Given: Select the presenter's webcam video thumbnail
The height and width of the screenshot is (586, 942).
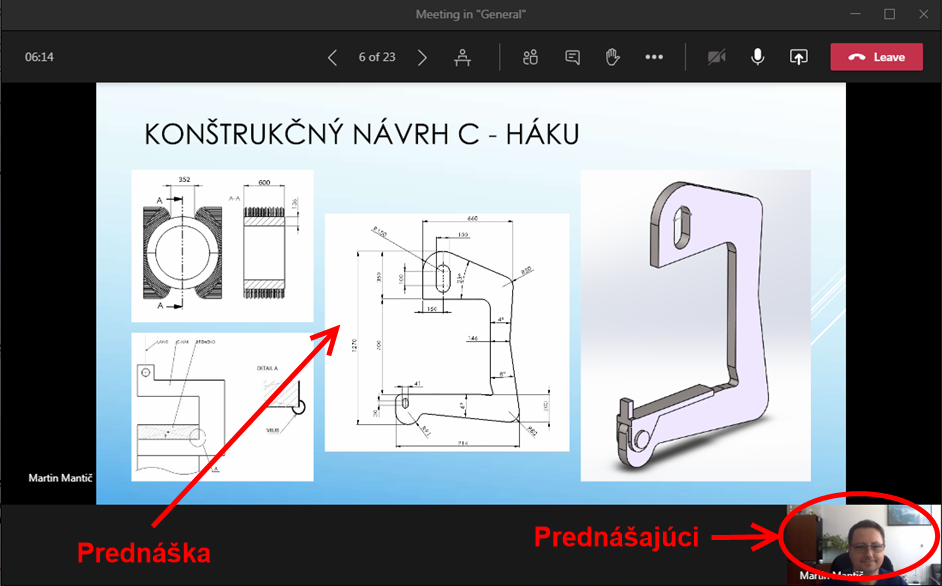Looking at the screenshot, I should click(x=863, y=542).
